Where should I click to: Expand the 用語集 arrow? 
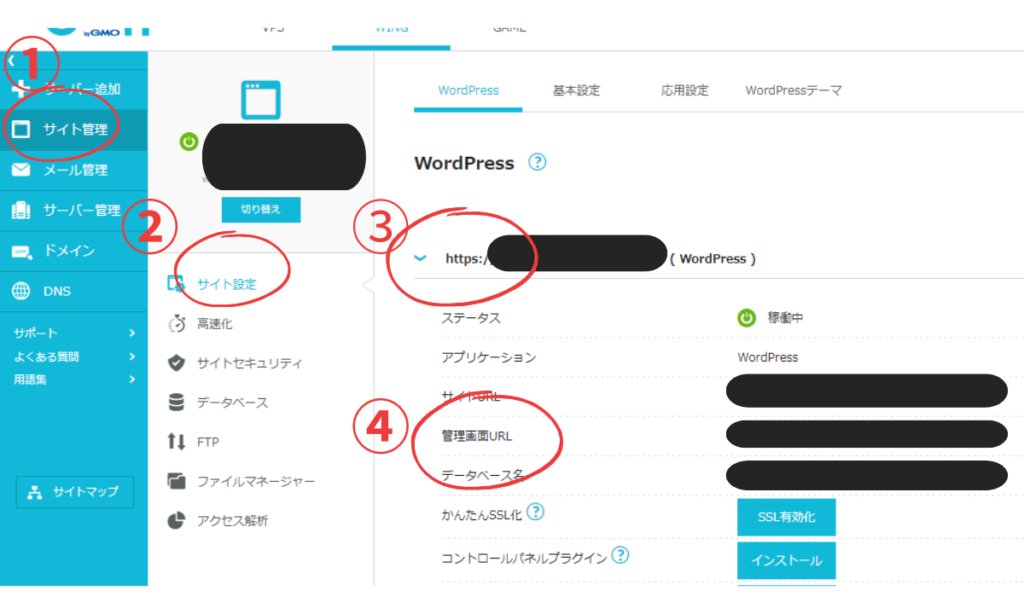click(132, 380)
